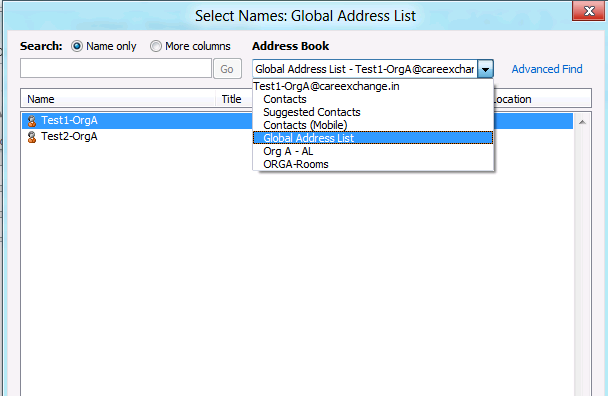Select the More columns radio button

point(156,46)
